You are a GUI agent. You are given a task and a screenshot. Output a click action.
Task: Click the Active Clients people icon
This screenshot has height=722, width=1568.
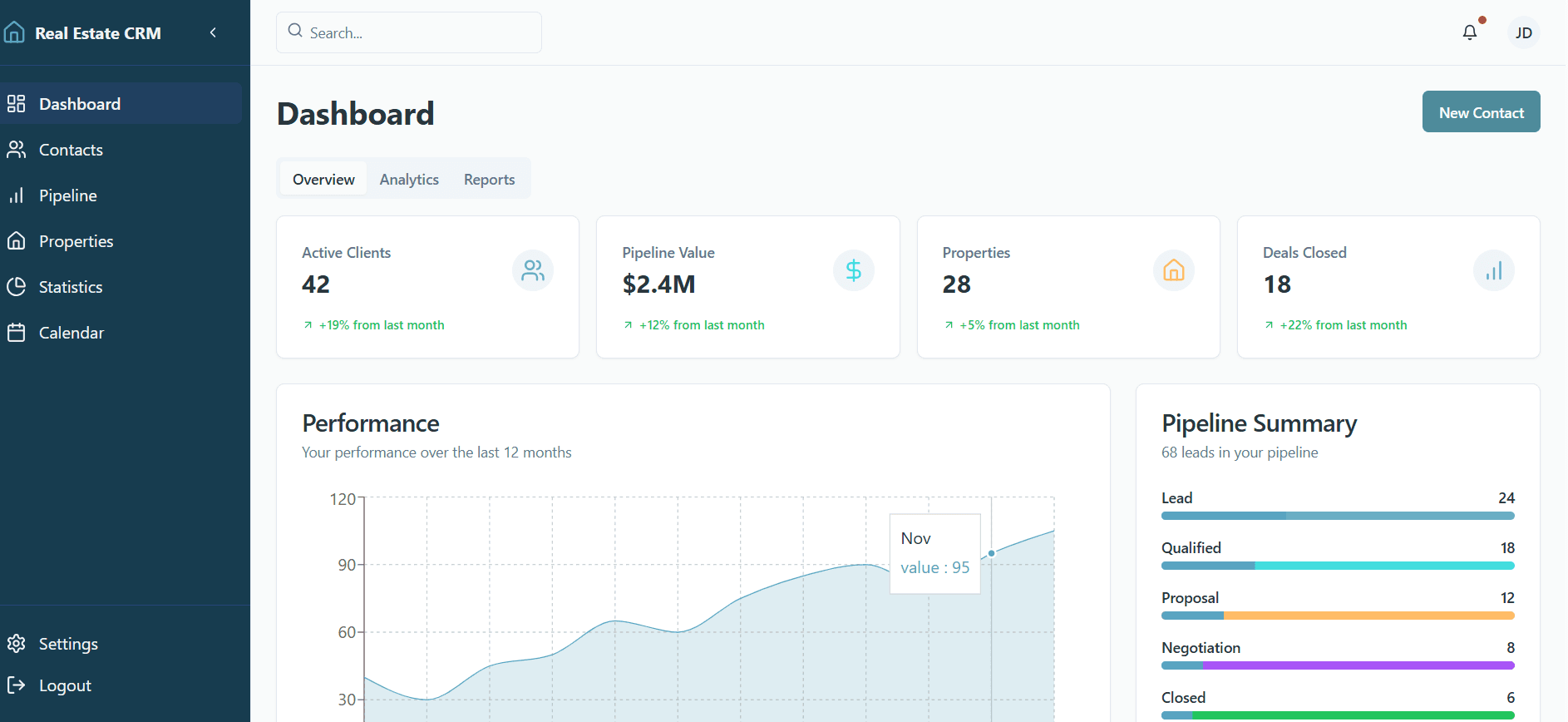[533, 270]
